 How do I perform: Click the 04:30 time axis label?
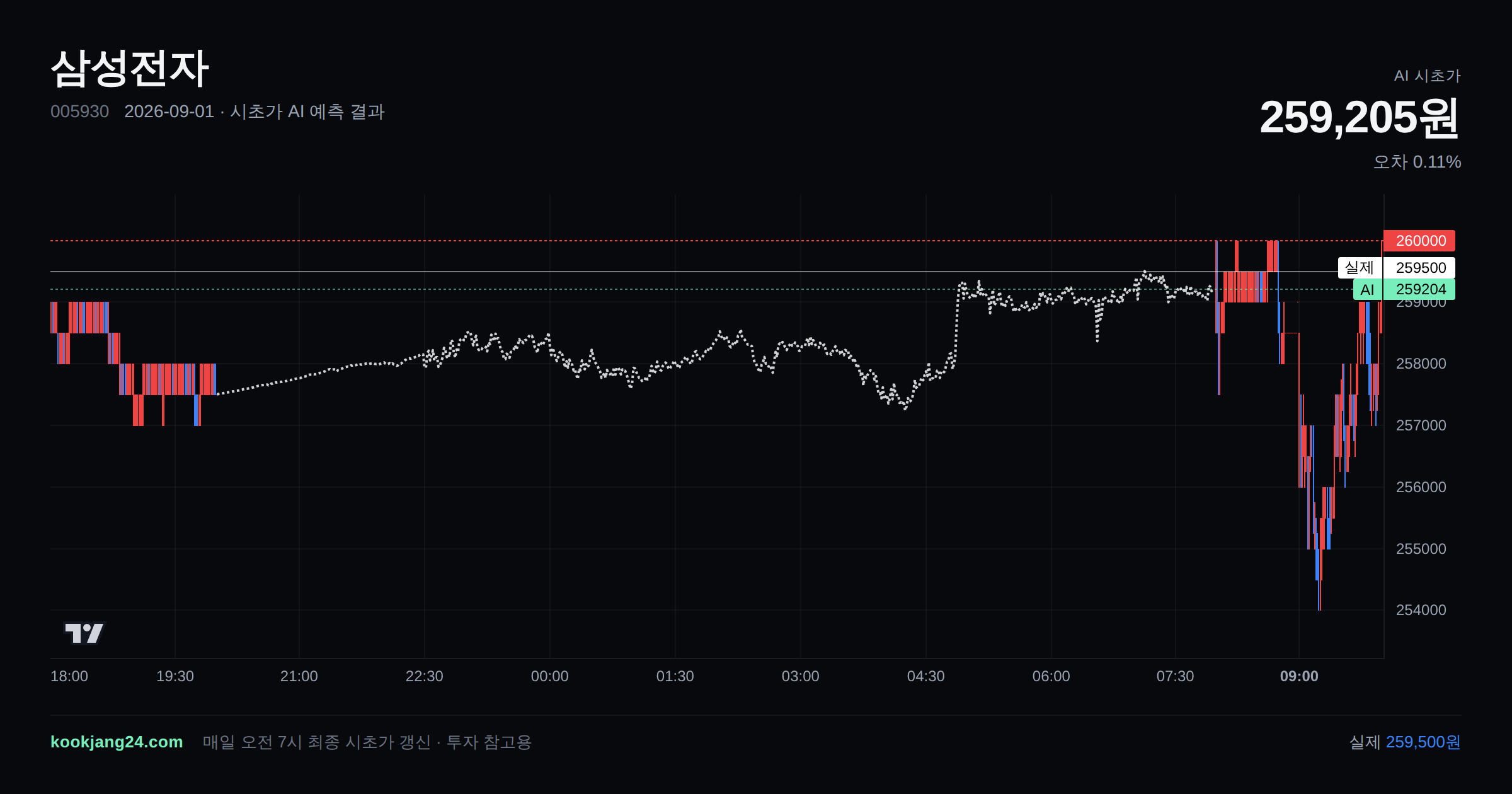click(925, 676)
